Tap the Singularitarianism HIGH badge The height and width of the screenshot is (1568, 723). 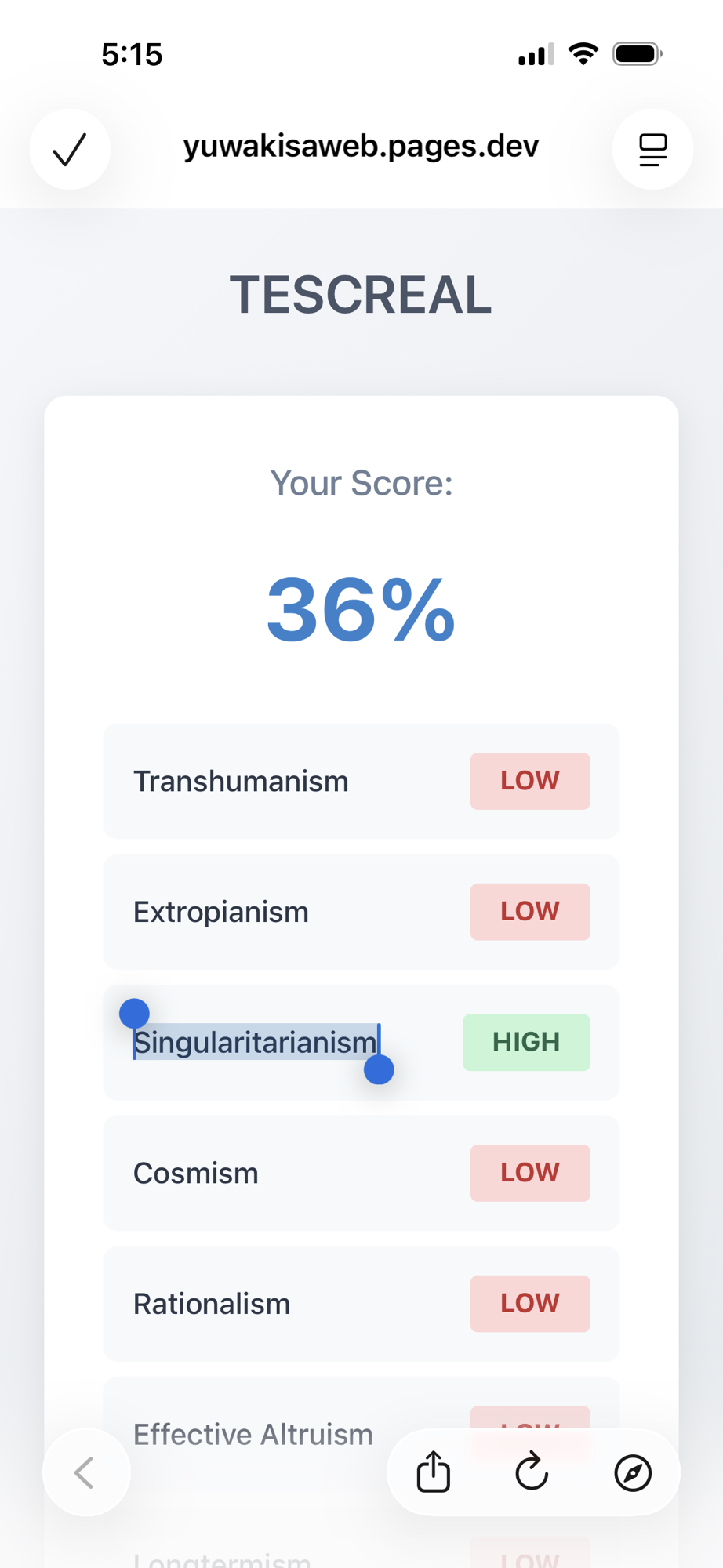point(526,1042)
